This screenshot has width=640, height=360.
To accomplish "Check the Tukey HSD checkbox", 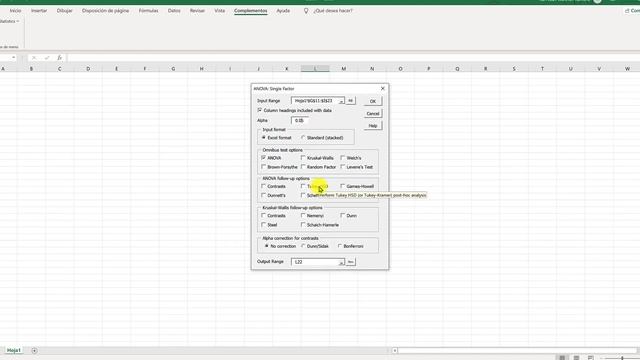I will point(303,186).
